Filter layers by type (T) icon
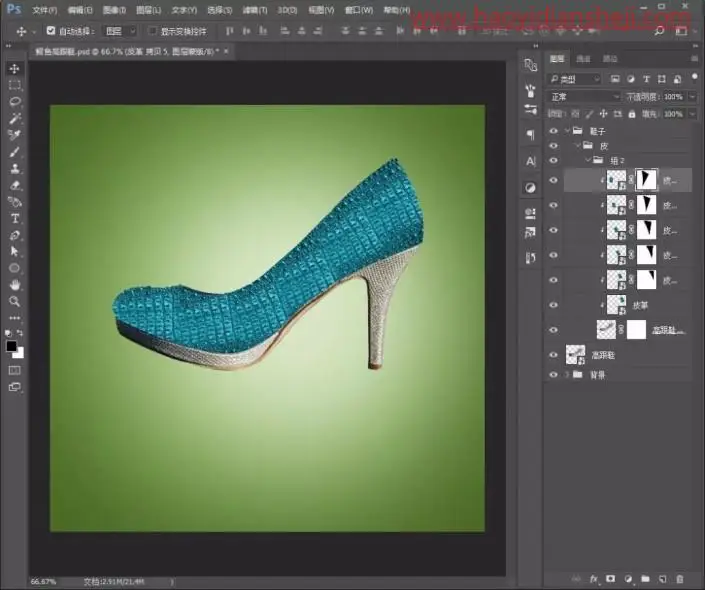The height and width of the screenshot is (590, 705). tap(646, 79)
